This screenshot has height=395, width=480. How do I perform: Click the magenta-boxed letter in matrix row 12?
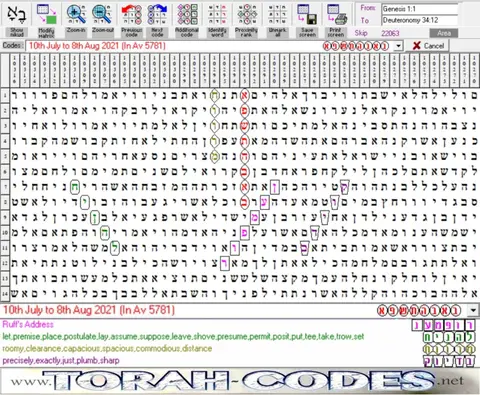(x=225, y=263)
